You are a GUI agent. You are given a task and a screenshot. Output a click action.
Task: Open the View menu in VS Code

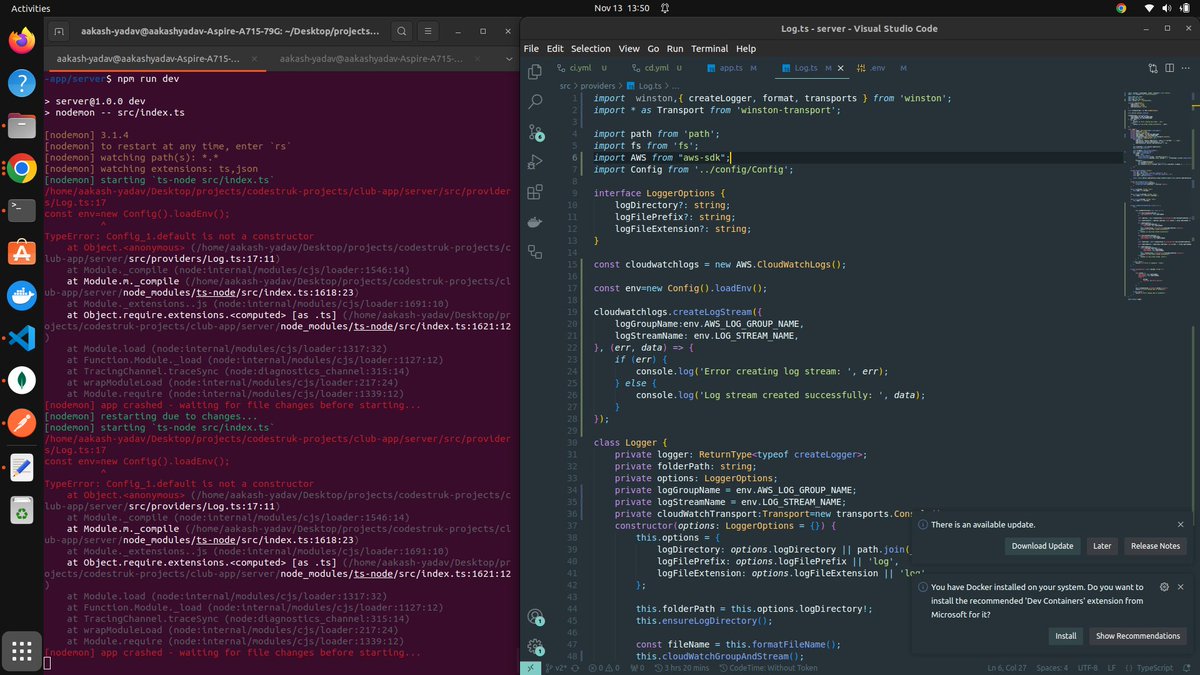click(629, 48)
